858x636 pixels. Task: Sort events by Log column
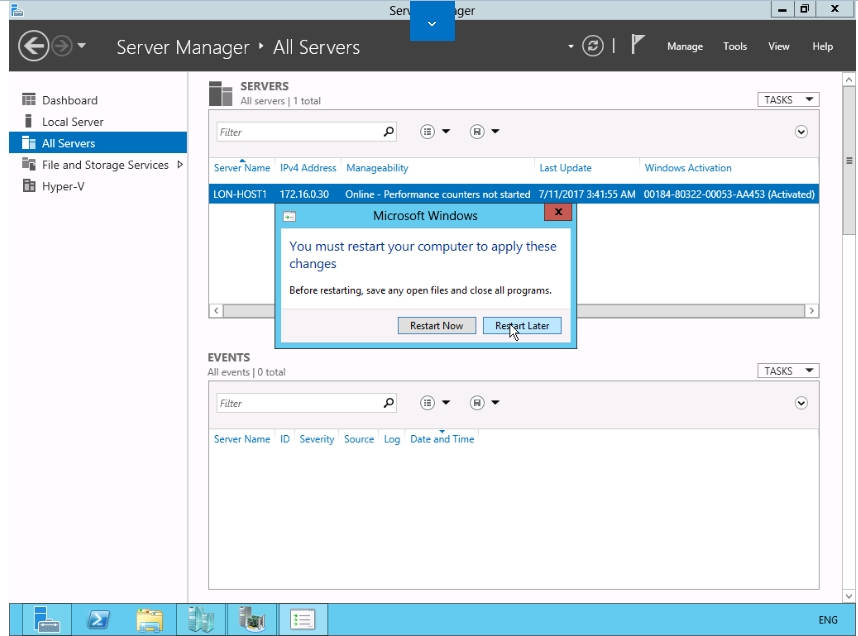click(392, 439)
